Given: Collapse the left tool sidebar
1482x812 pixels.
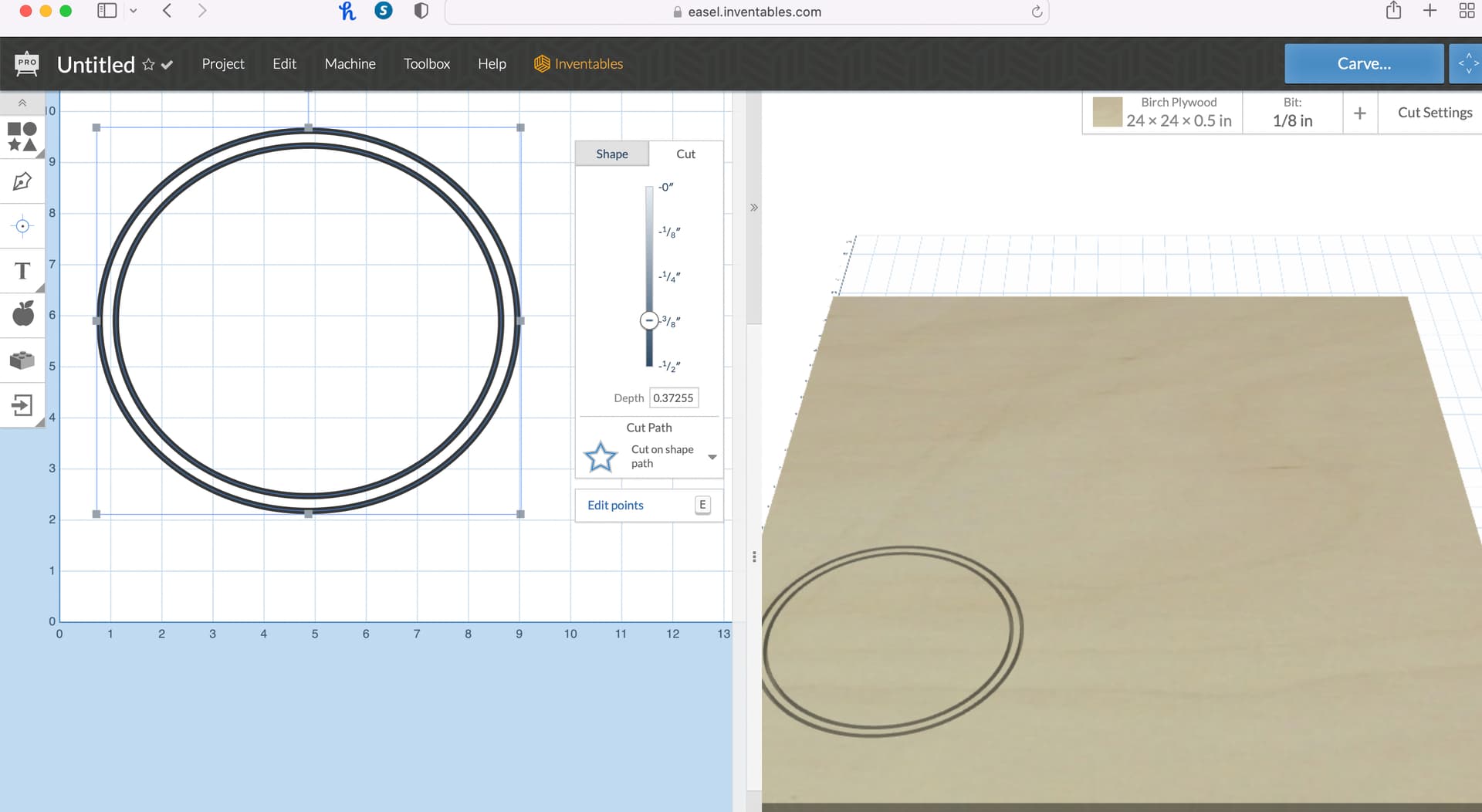Looking at the screenshot, I should pyautogui.click(x=22, y=103).
